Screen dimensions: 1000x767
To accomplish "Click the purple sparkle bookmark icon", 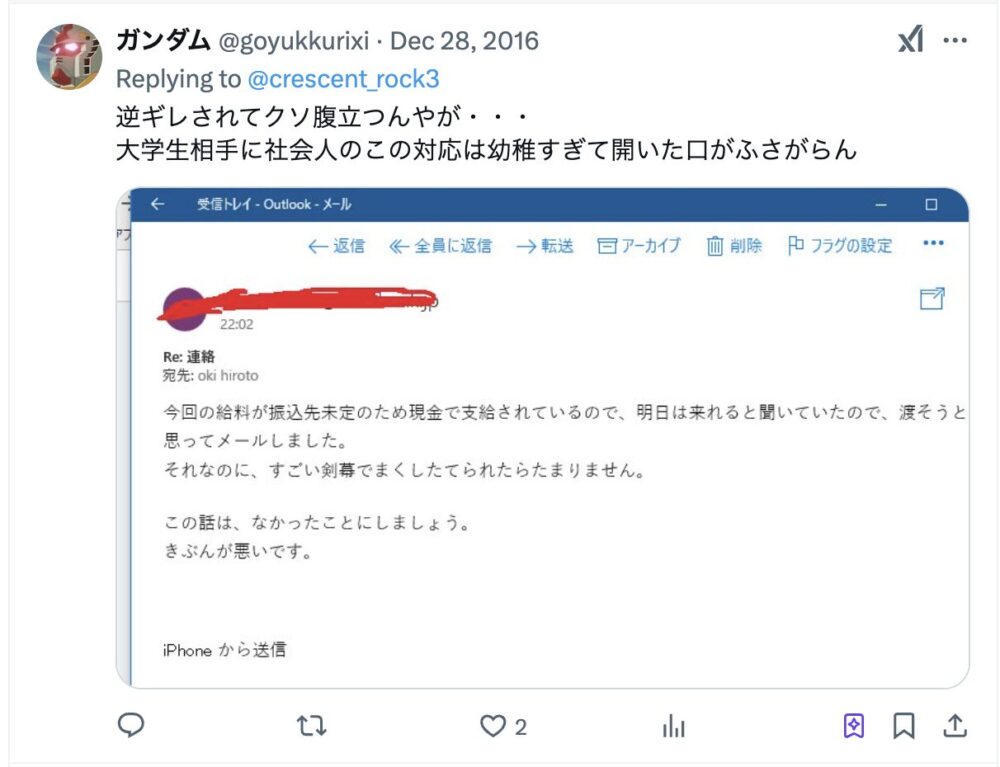I will pos(854,726).
